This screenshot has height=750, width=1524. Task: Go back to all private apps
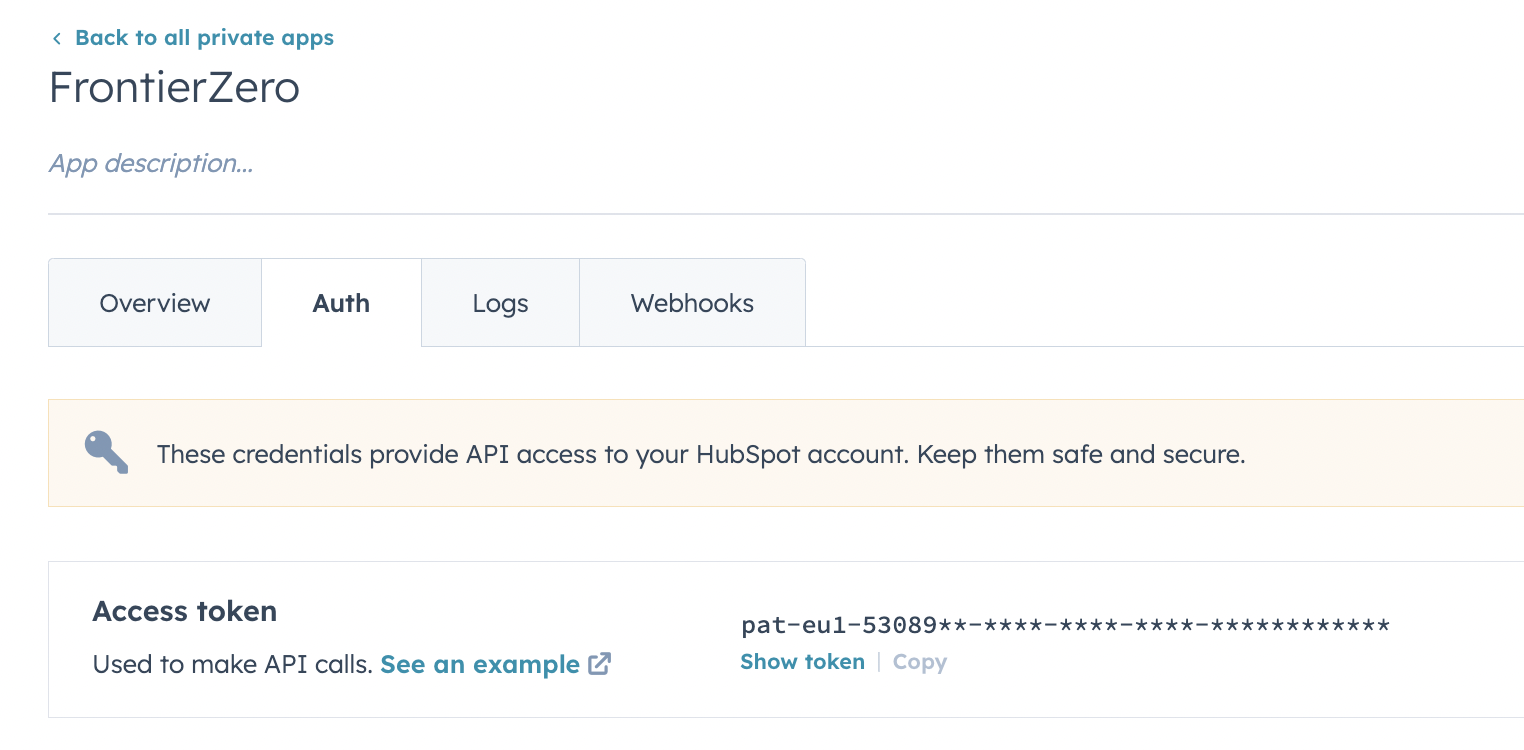[204, 38]
